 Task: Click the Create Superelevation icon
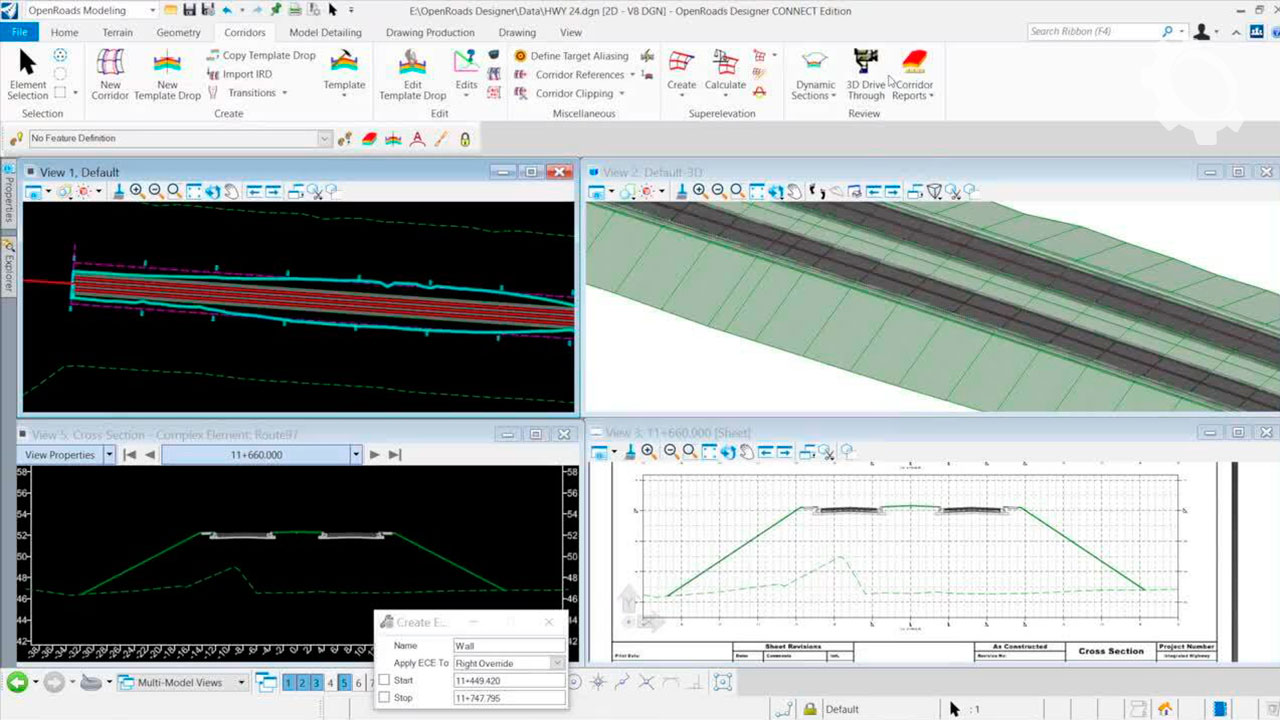(x=681, y=63)
